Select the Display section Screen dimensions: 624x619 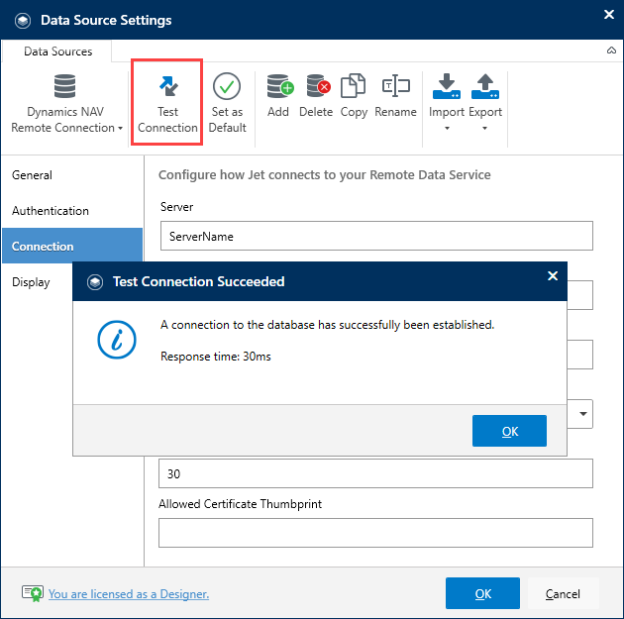click(31, 282)
